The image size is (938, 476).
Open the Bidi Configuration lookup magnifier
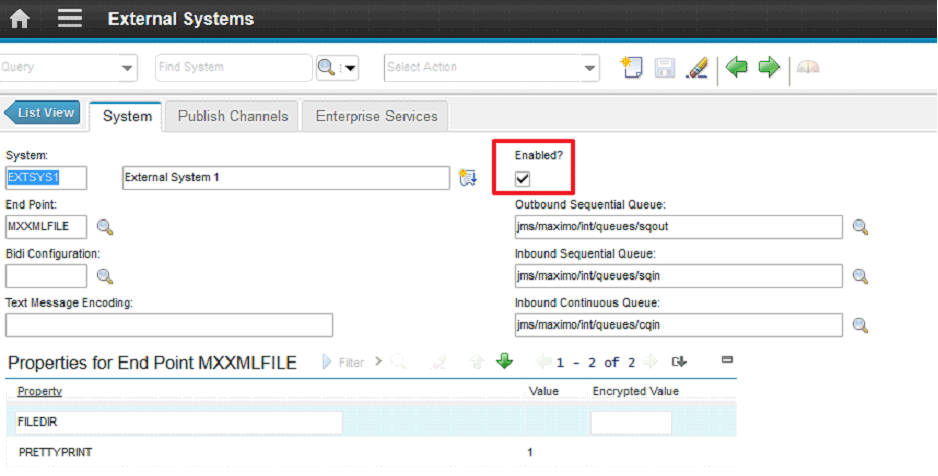pos(105,276)
